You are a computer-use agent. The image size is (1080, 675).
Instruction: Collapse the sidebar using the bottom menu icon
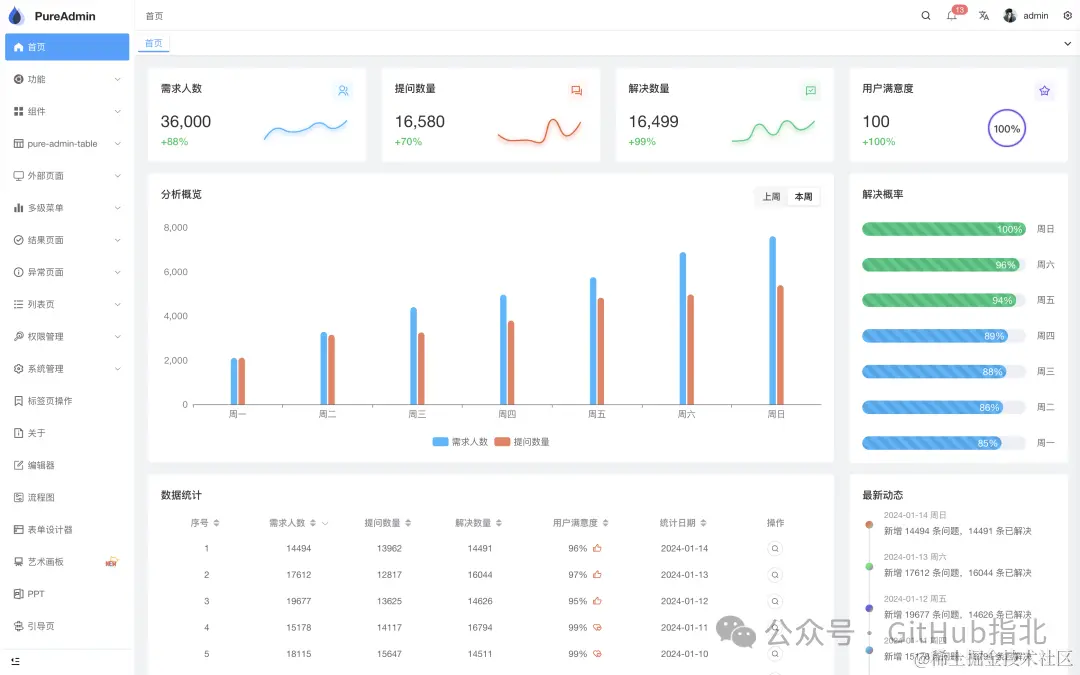[x=15, y=661]
